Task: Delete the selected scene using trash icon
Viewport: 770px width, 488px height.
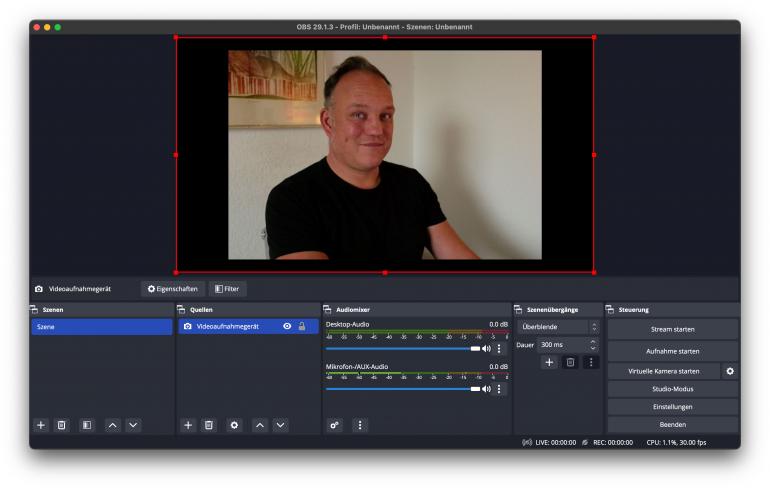Action: tap(61, 425)
